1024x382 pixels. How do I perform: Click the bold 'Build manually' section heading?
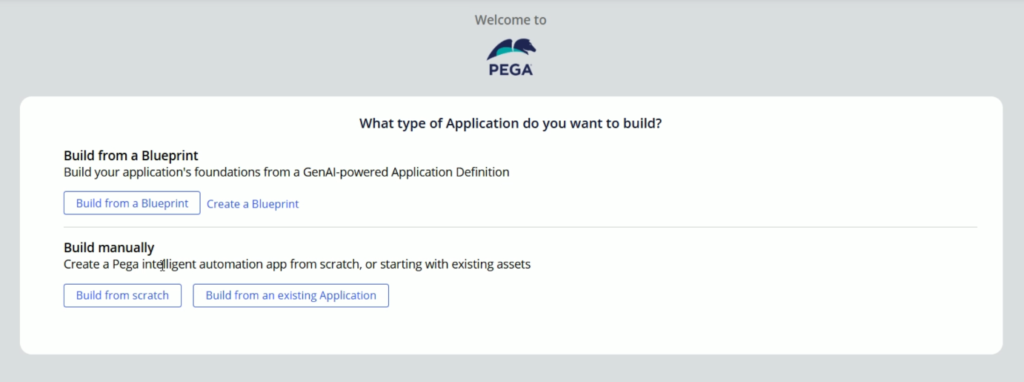click(109, 247)
